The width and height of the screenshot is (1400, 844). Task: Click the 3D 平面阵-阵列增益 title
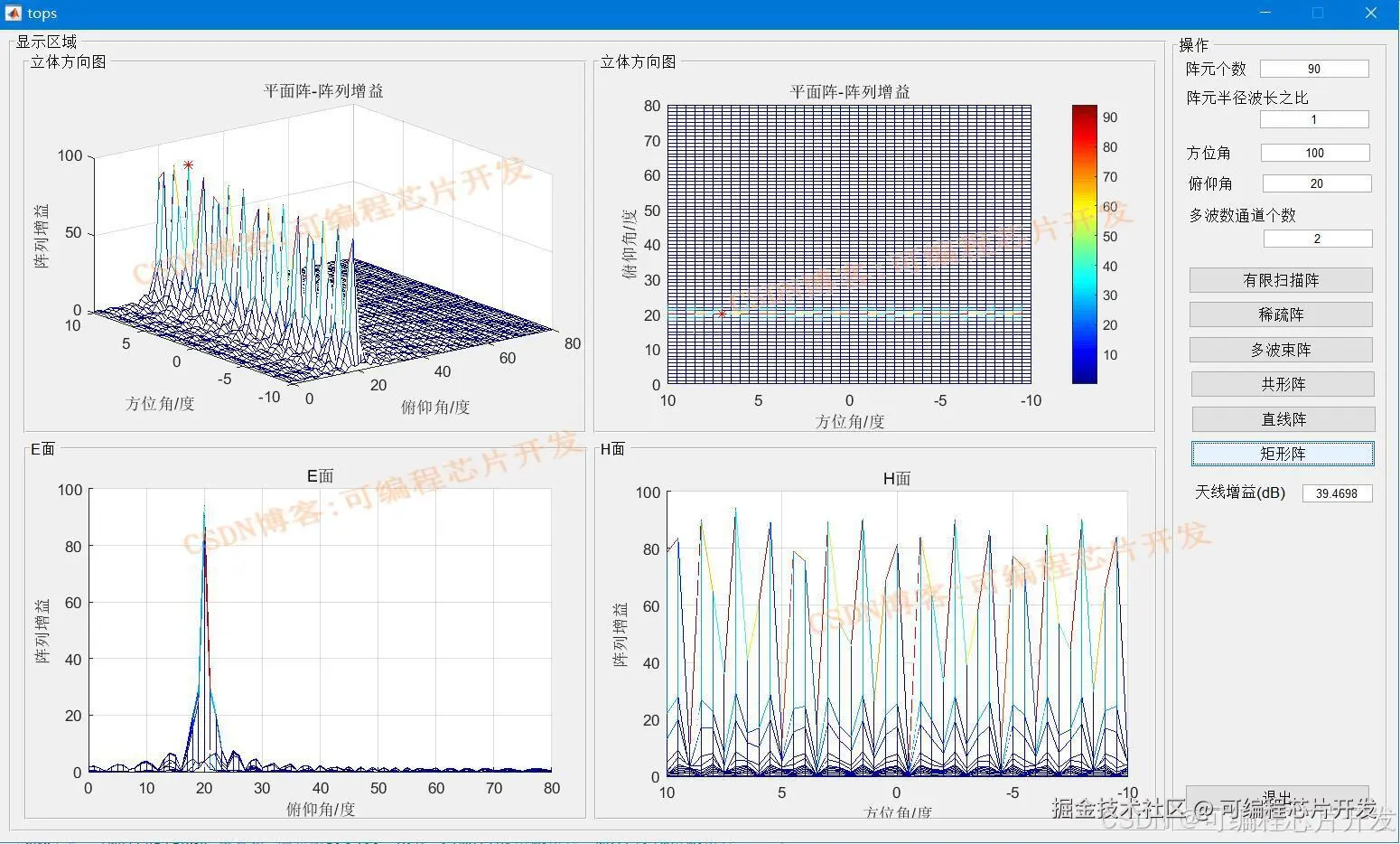[323, 90]
